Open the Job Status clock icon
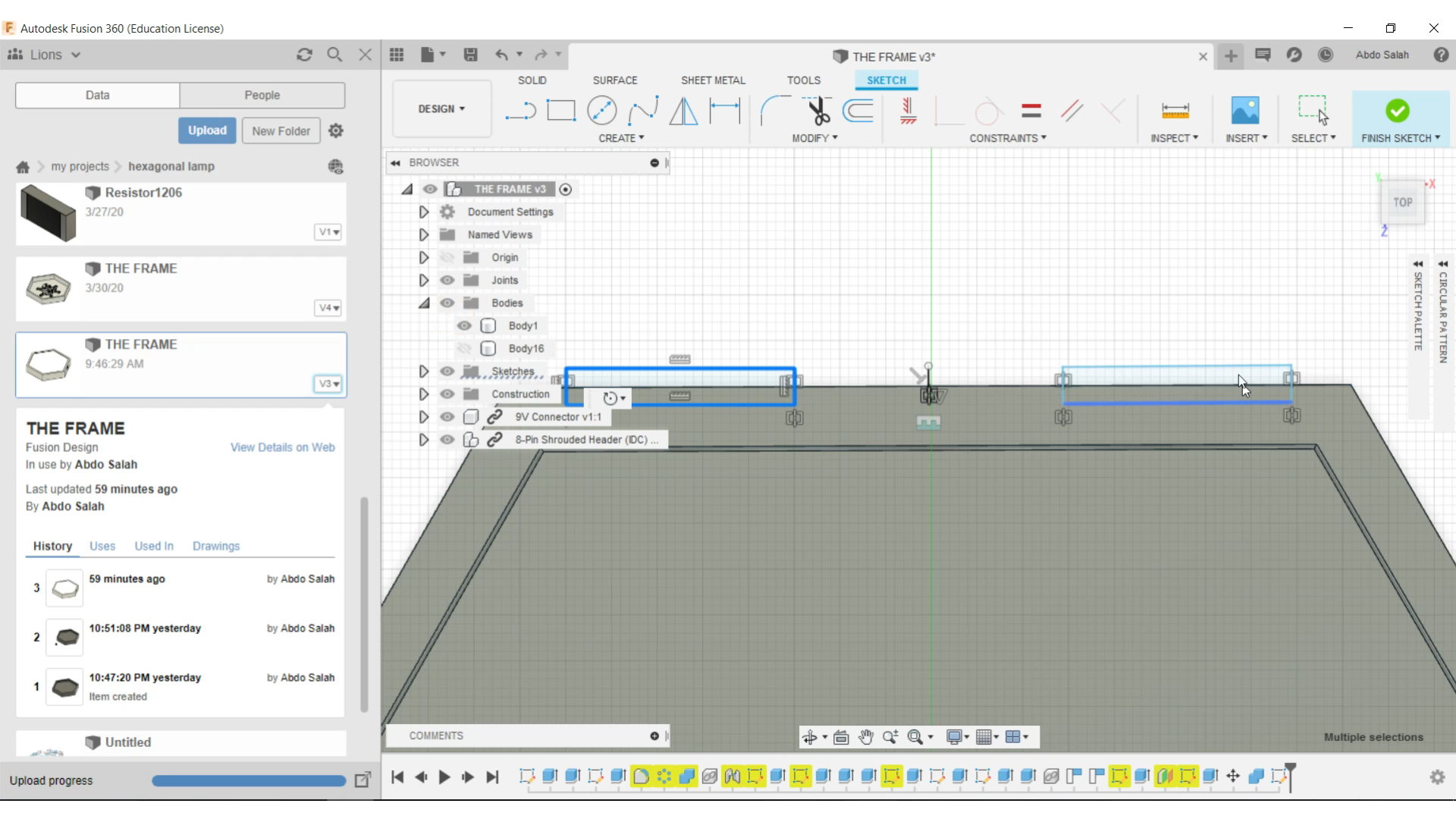Image resolution: width=1456 pixels, height=819 pixels. [1326, 55]
